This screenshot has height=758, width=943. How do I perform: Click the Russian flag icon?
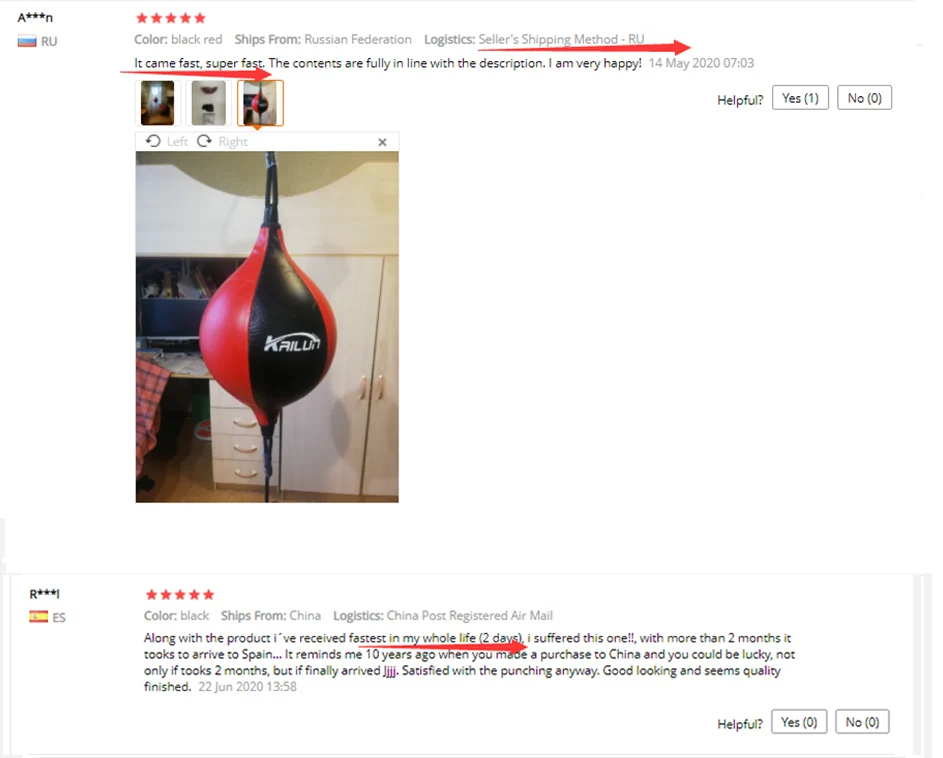(27, 42)
